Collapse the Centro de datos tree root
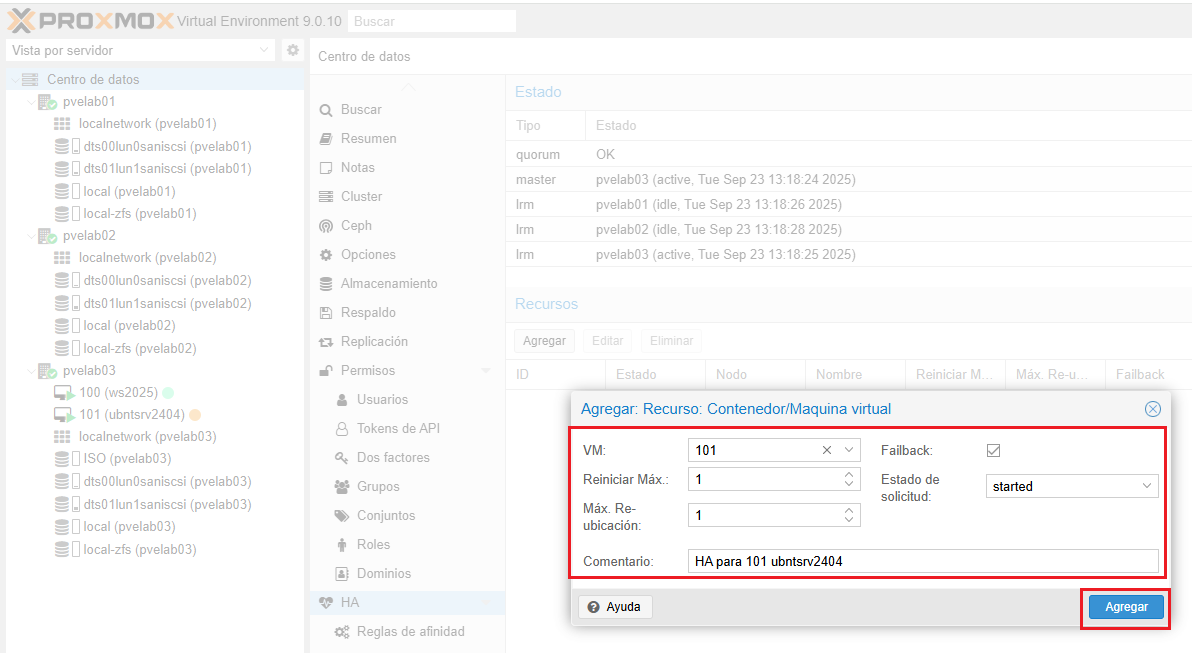1192x653 pixels. point(14,79)
